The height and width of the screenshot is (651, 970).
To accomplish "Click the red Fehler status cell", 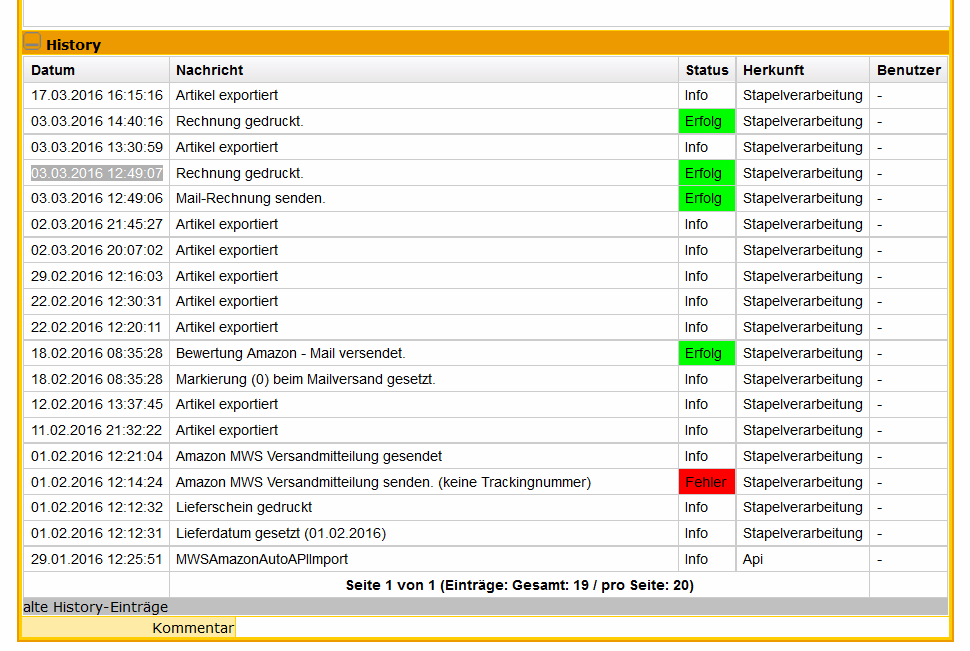I will (706, 482).
